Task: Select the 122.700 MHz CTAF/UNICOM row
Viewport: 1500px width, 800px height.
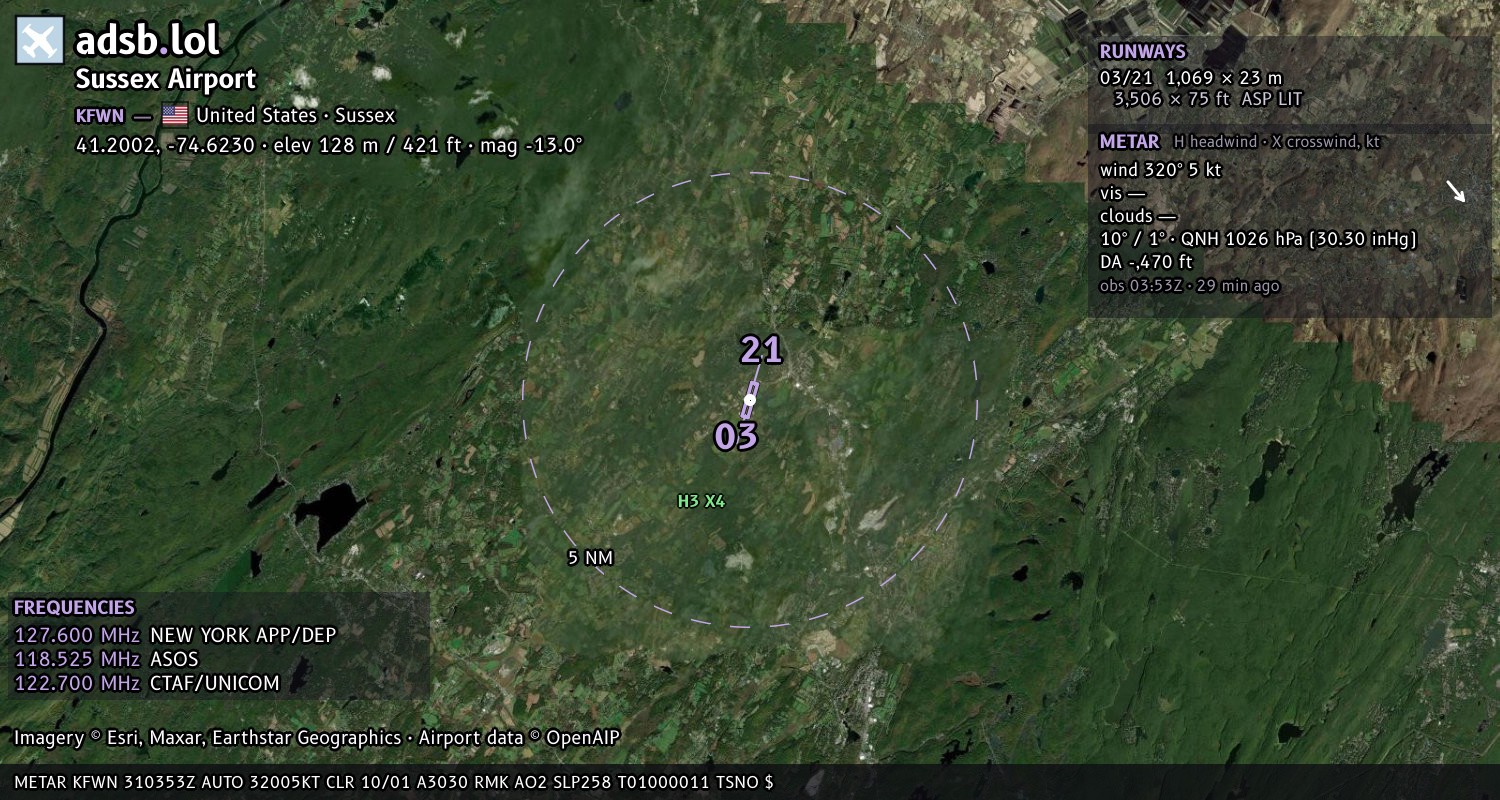Action: pos(147,683)
